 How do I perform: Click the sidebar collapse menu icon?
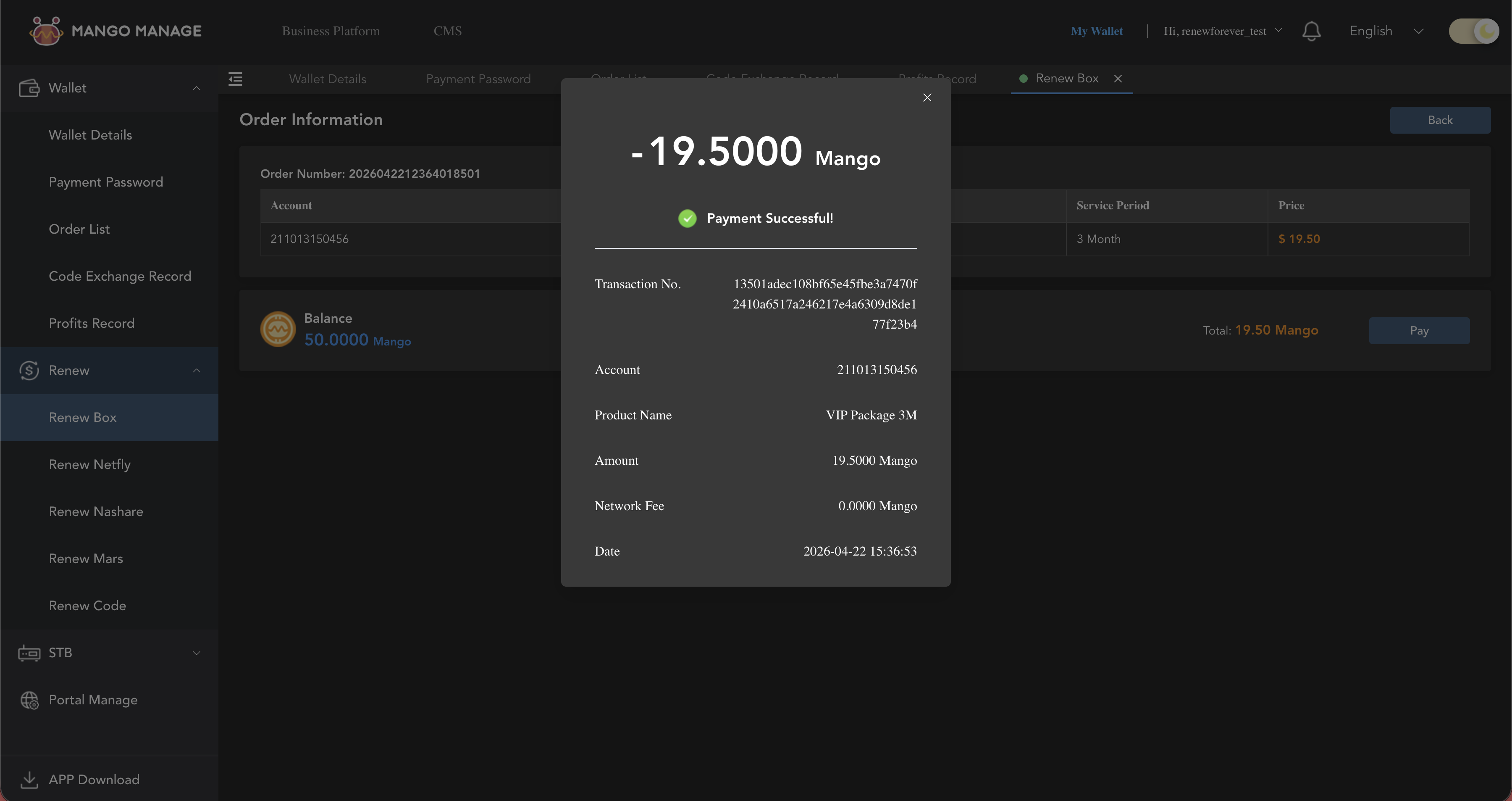pos(235,79)
